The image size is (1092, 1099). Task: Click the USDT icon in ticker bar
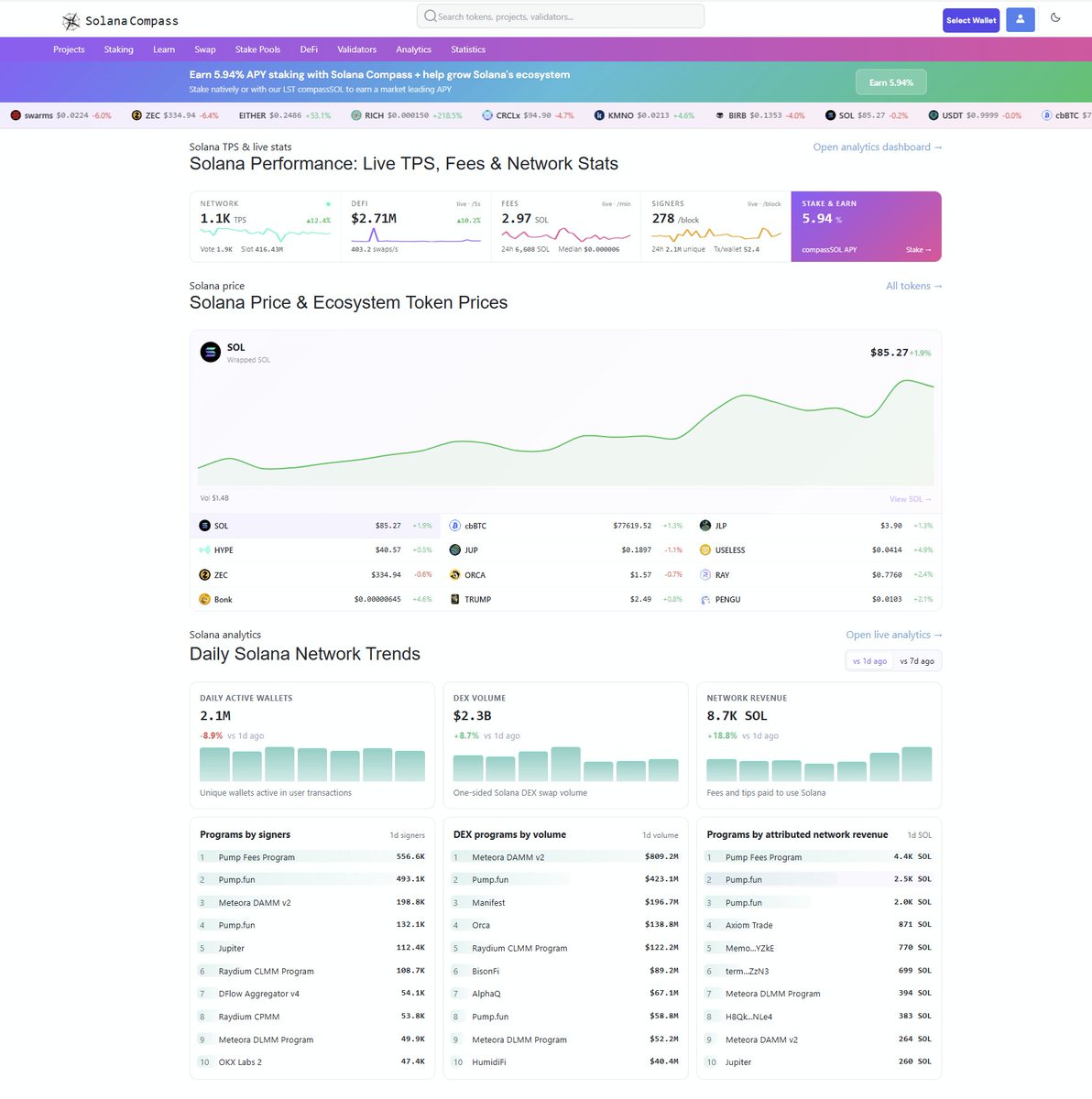click(934, 115)
